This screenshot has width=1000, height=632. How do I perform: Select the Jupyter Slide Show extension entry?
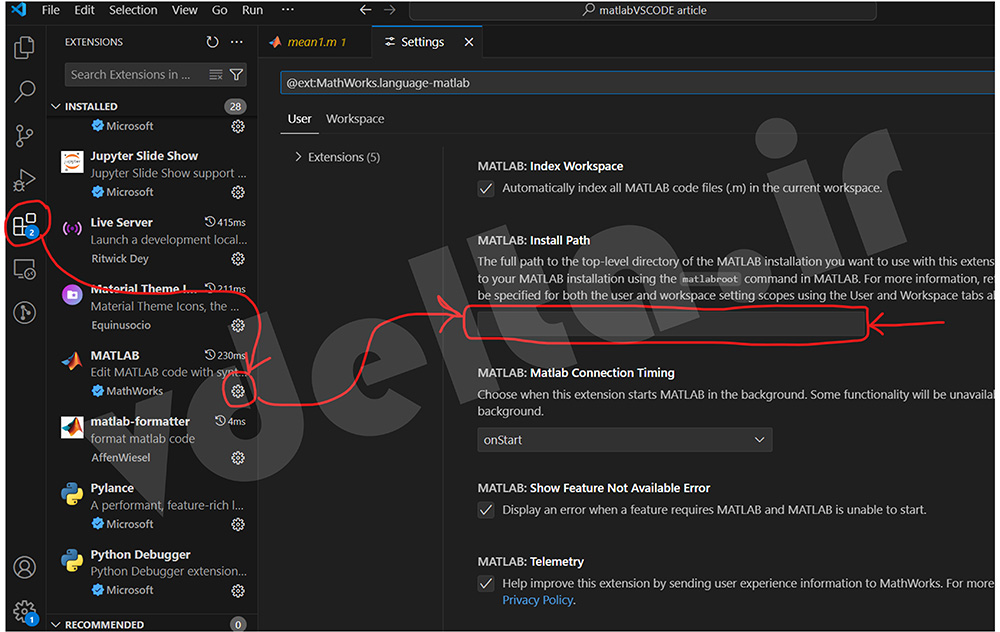(x=152, y=174)
